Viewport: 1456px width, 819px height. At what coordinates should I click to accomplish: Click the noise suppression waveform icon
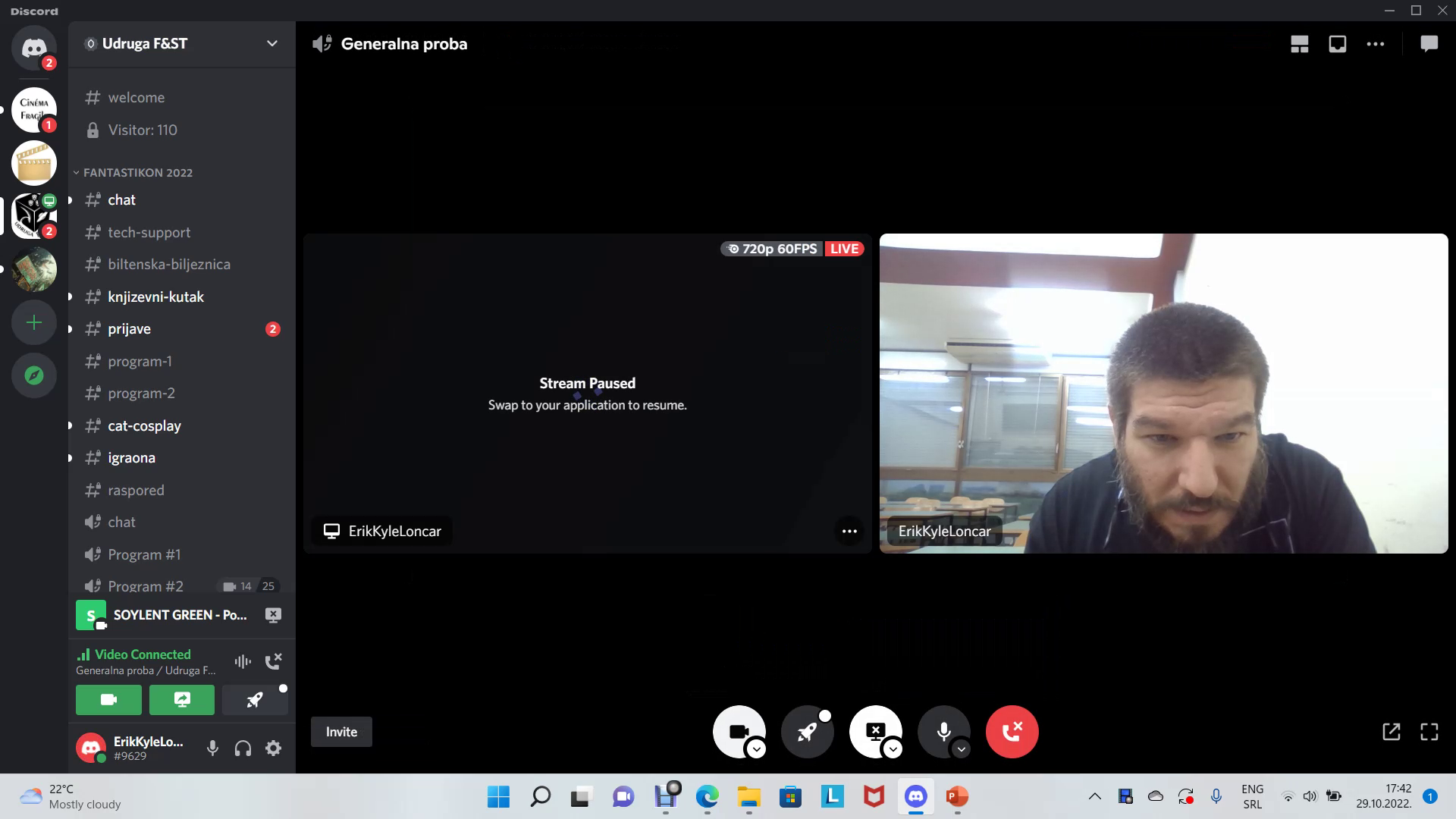click(x=243, y=661)
